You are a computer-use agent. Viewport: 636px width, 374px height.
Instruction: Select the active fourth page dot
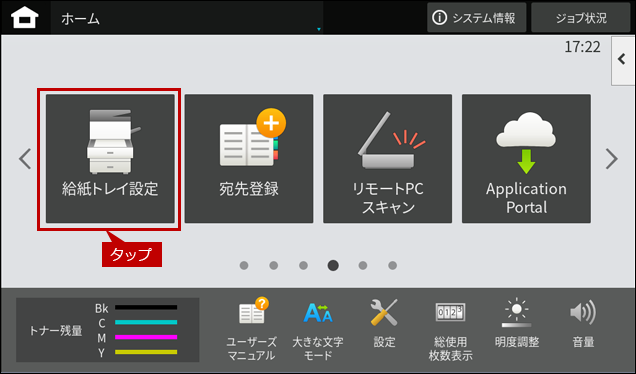point(333,265)
